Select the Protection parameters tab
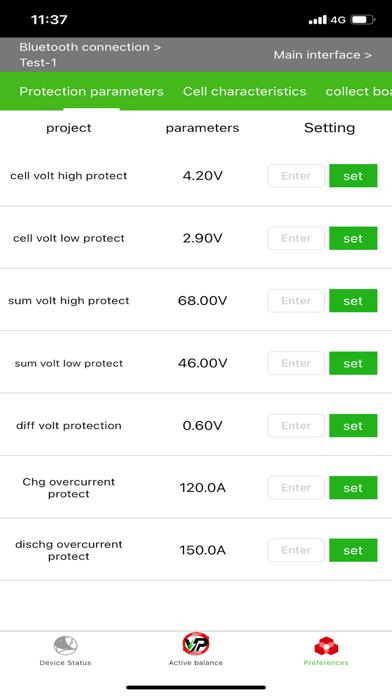392x696 pixels. click(x=91, y=91)
